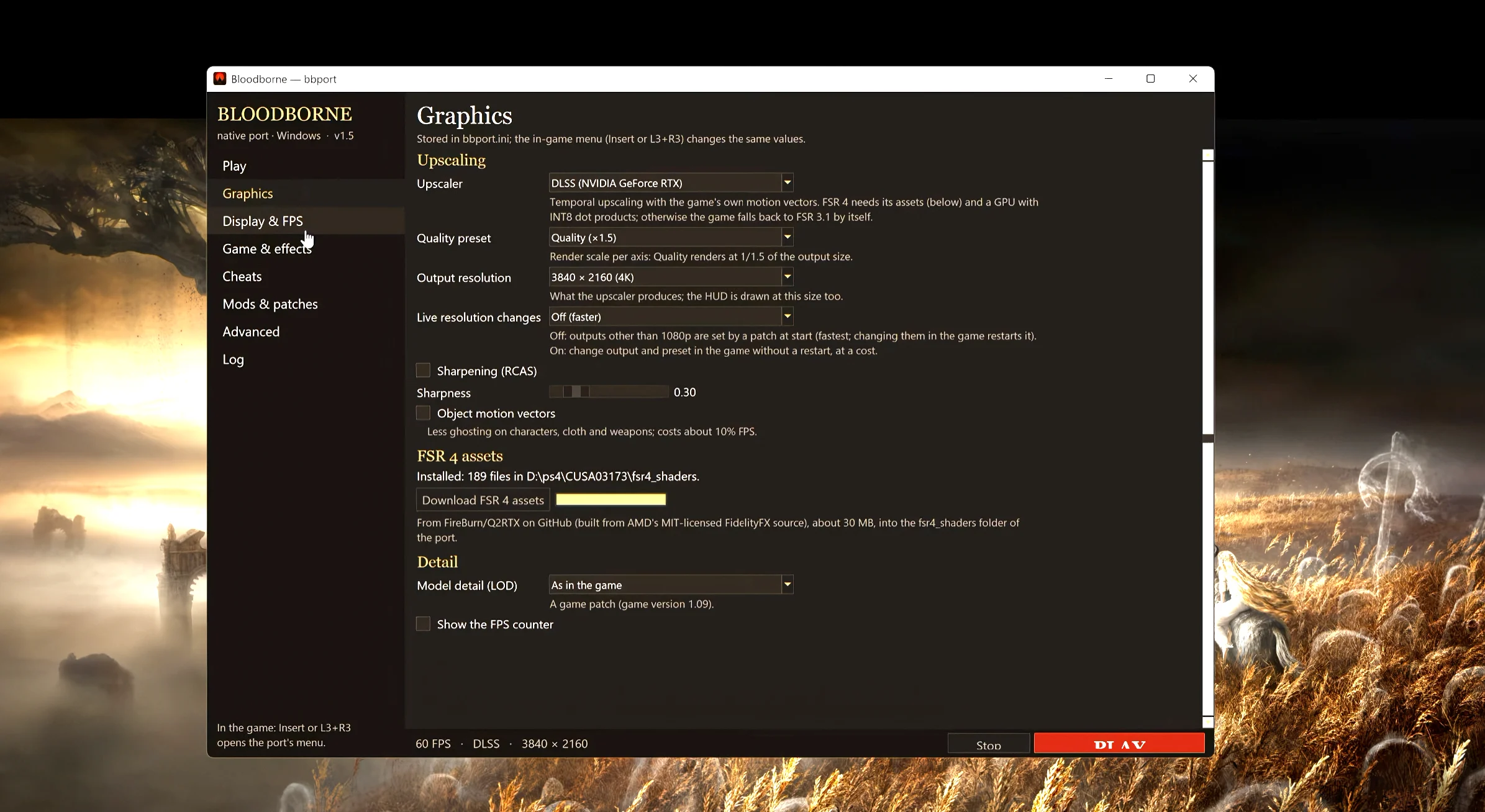Expand Live resolution changes dropdown arrow

pos(787,317)
